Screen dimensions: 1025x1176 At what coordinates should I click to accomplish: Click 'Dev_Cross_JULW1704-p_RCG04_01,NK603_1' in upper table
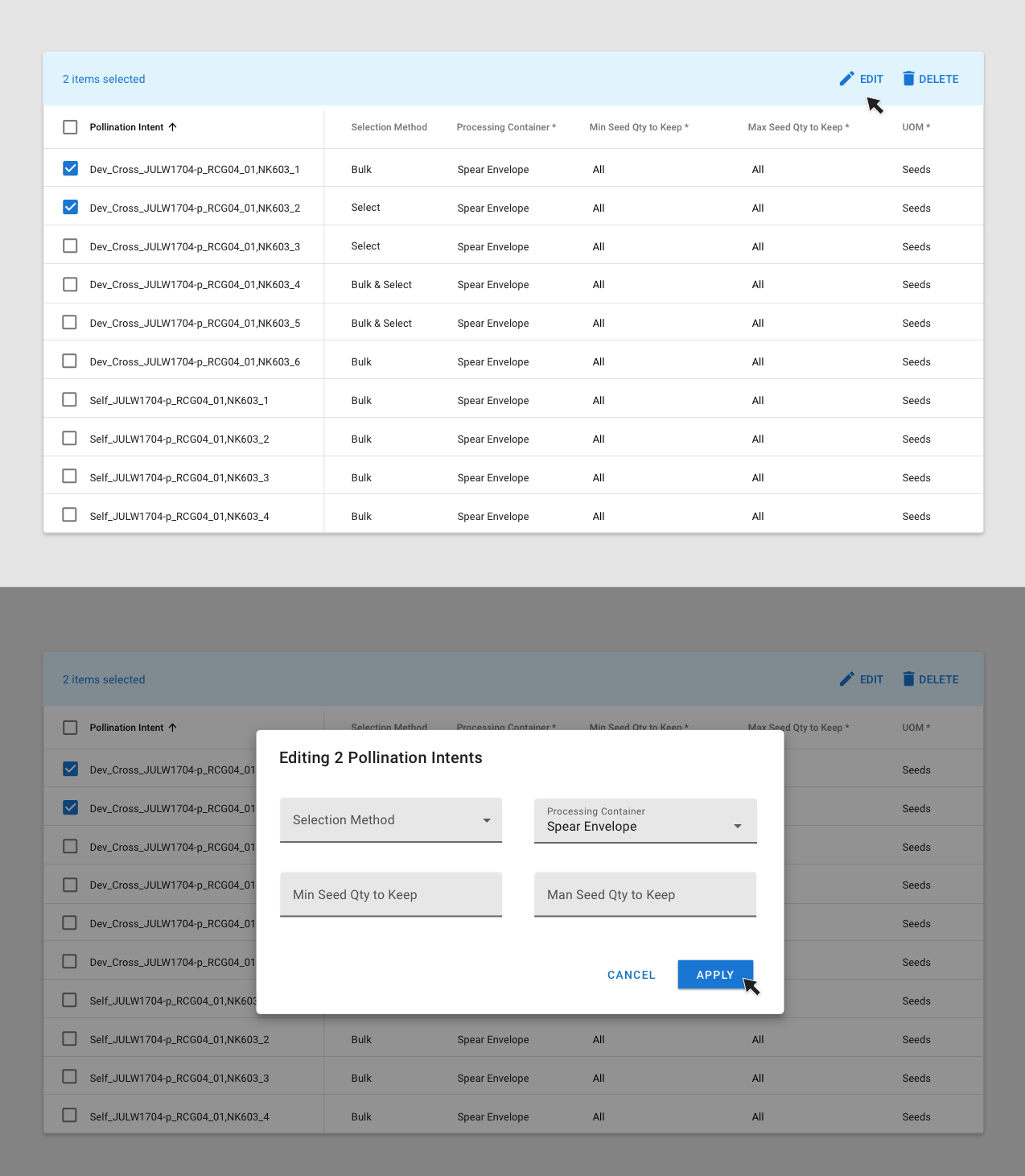195,170
